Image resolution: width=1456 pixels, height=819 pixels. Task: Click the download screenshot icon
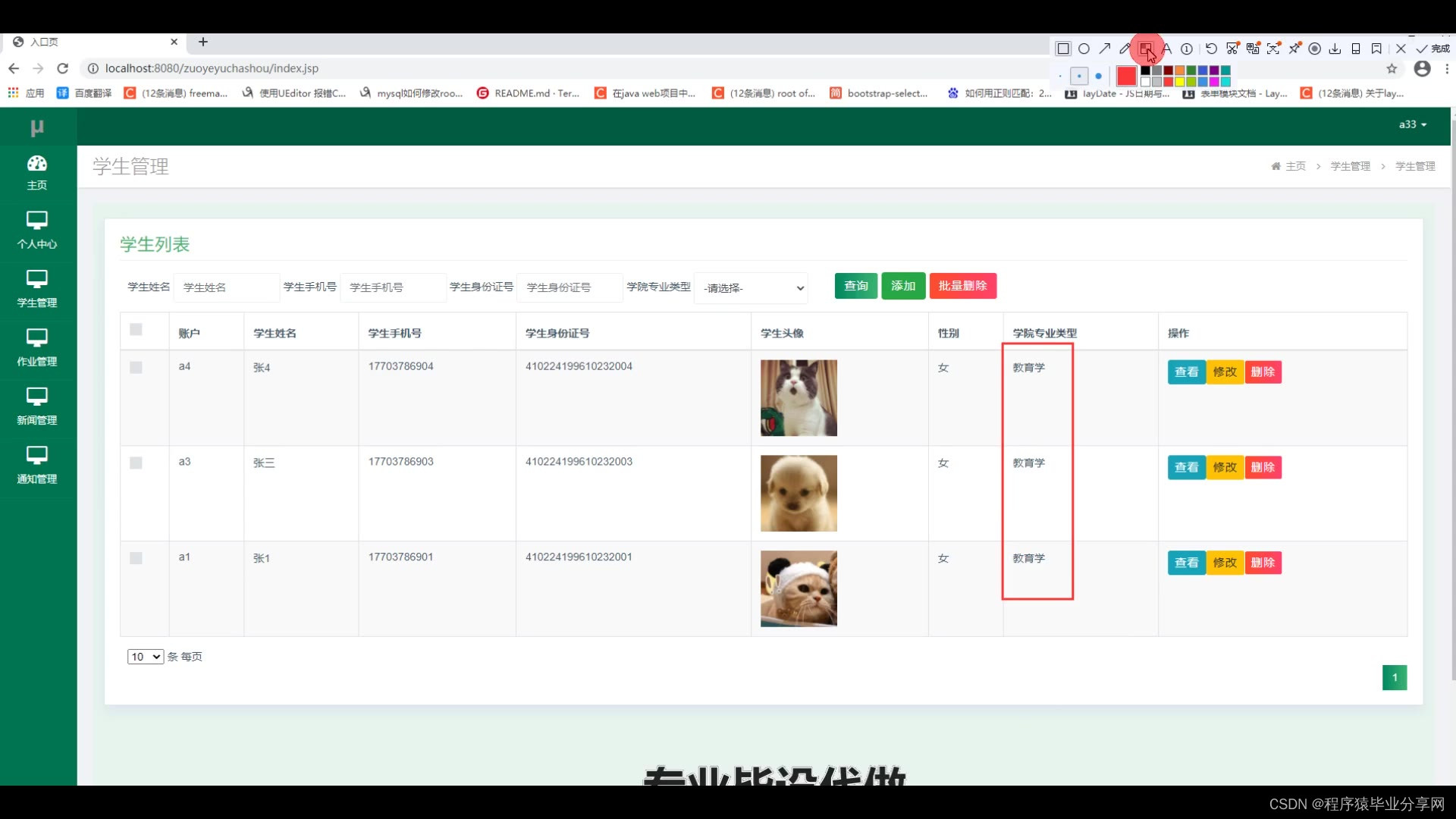[x=1335, y=49]
